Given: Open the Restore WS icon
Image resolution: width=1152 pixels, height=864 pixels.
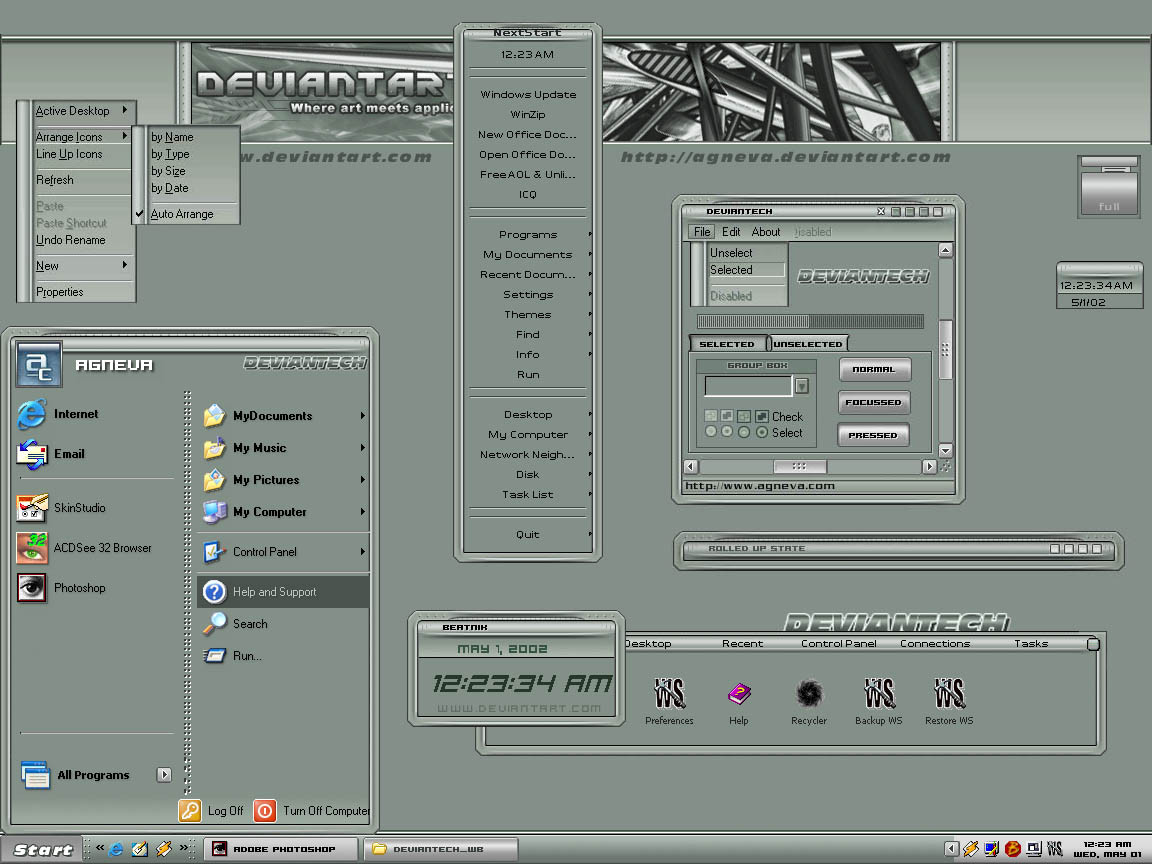Looking at the screenshot, I should pyautogui.click(x=949, y=693).
